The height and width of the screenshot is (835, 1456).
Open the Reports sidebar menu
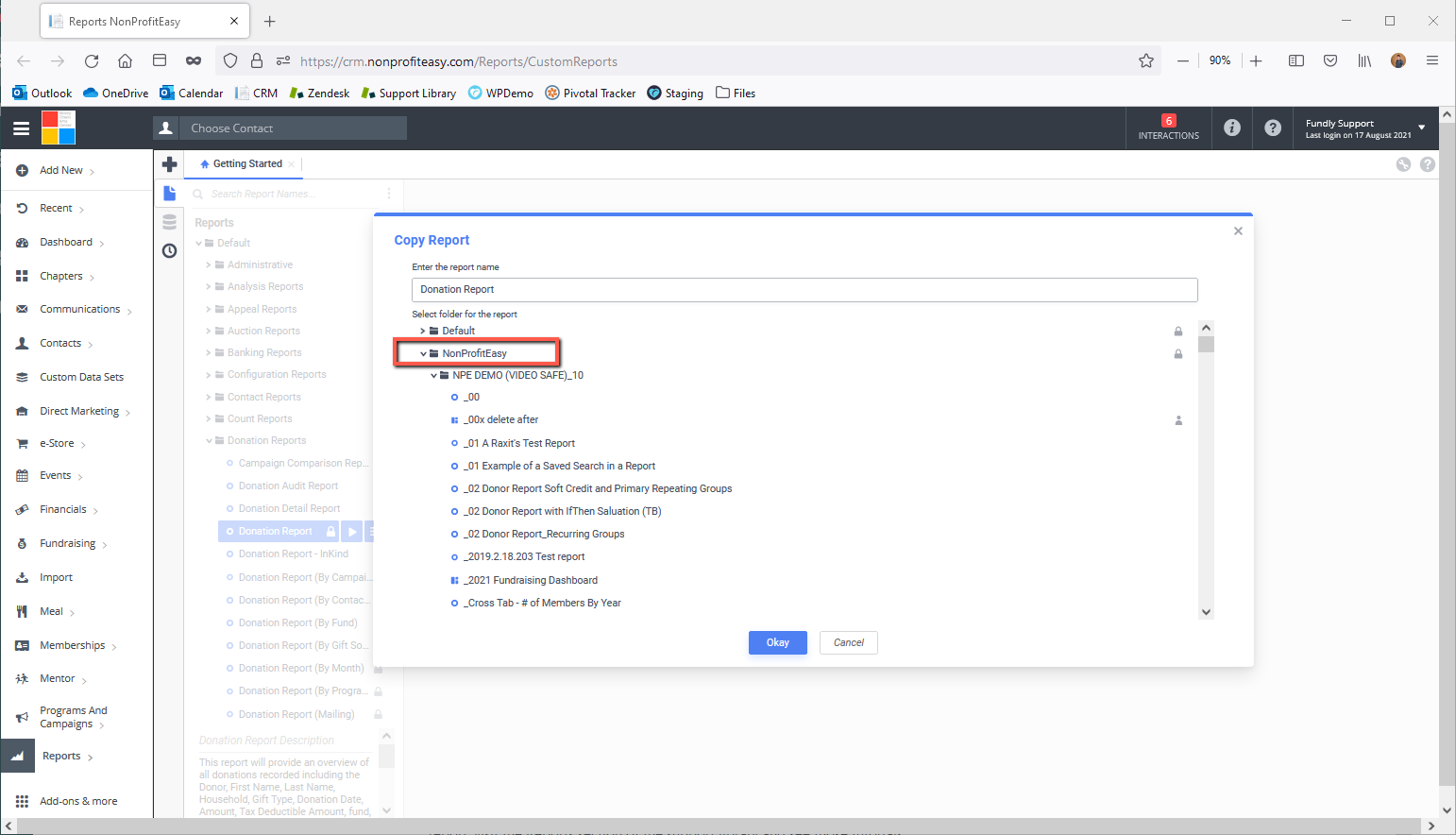pos(61,757)
